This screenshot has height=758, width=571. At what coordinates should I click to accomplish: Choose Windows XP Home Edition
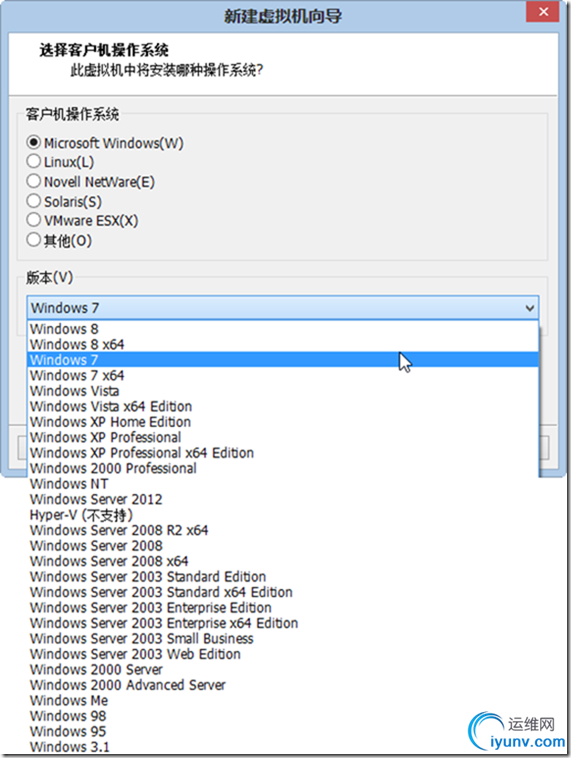283,422
